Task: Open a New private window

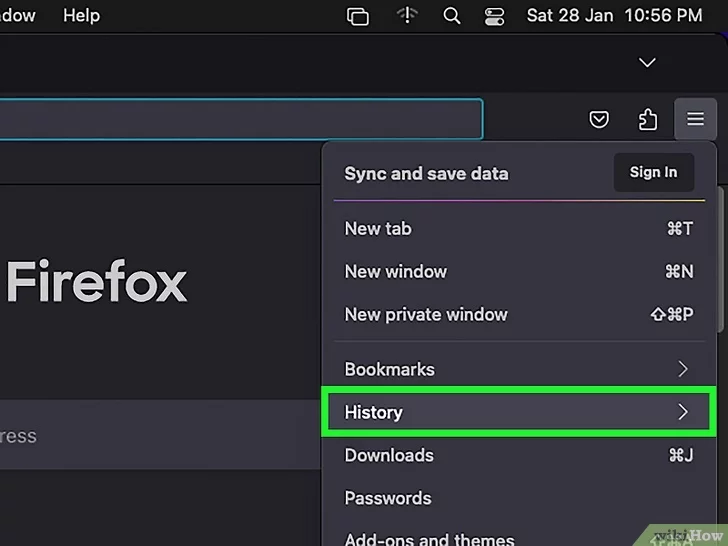Action: tap(519, 314)
